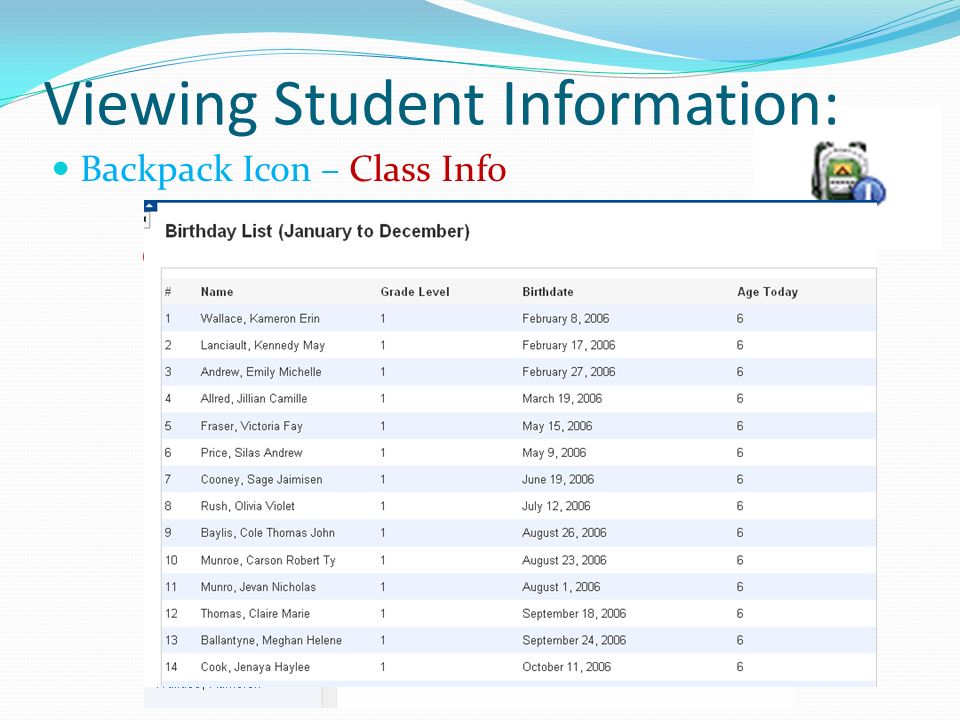The width and height of the screenshot is (960, 720).
Task: Click the 'Age Today' column header
Action: [x=767, y=292]
